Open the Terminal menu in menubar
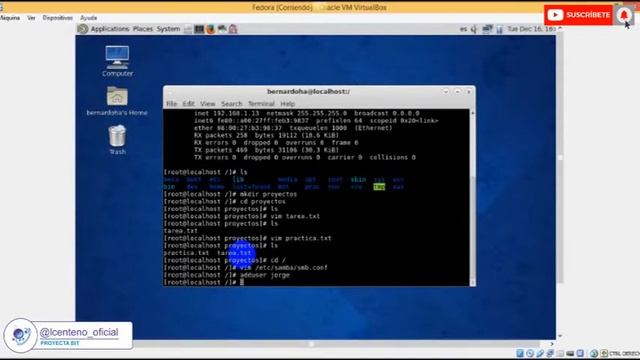This screenshot has width=640, height=360. [x=261, y=104]
